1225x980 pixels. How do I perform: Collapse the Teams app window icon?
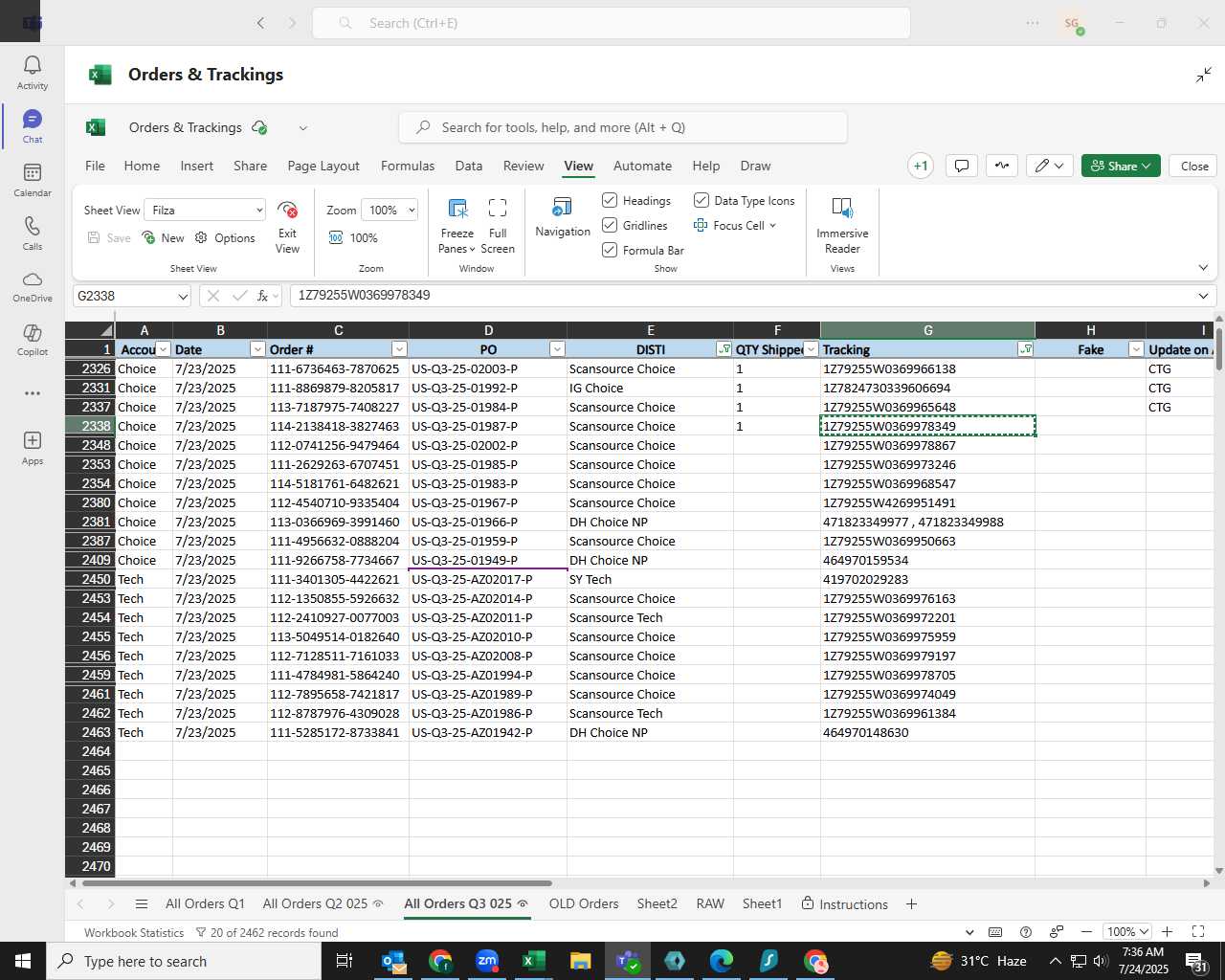pyautogui.click(x=1204, y=75)
